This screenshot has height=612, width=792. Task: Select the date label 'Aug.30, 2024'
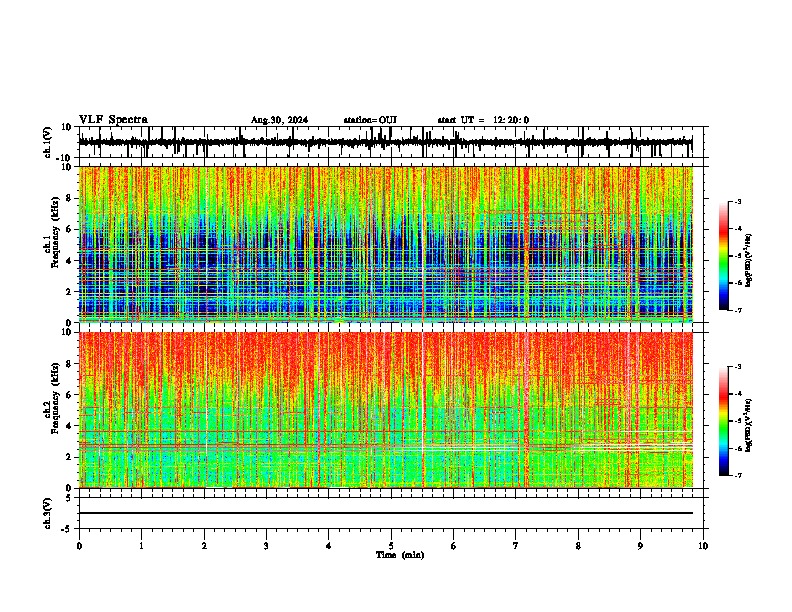point(279,120)
